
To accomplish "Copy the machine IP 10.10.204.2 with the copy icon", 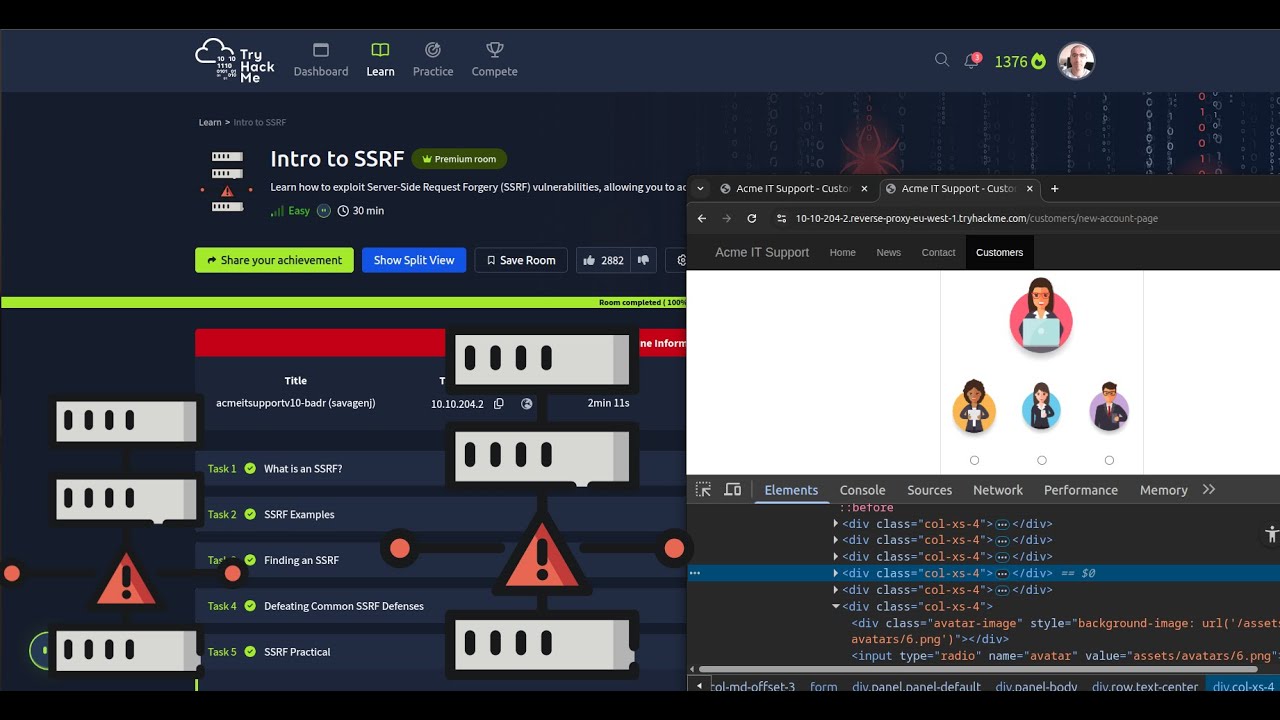I will click(x=498, y=404).
